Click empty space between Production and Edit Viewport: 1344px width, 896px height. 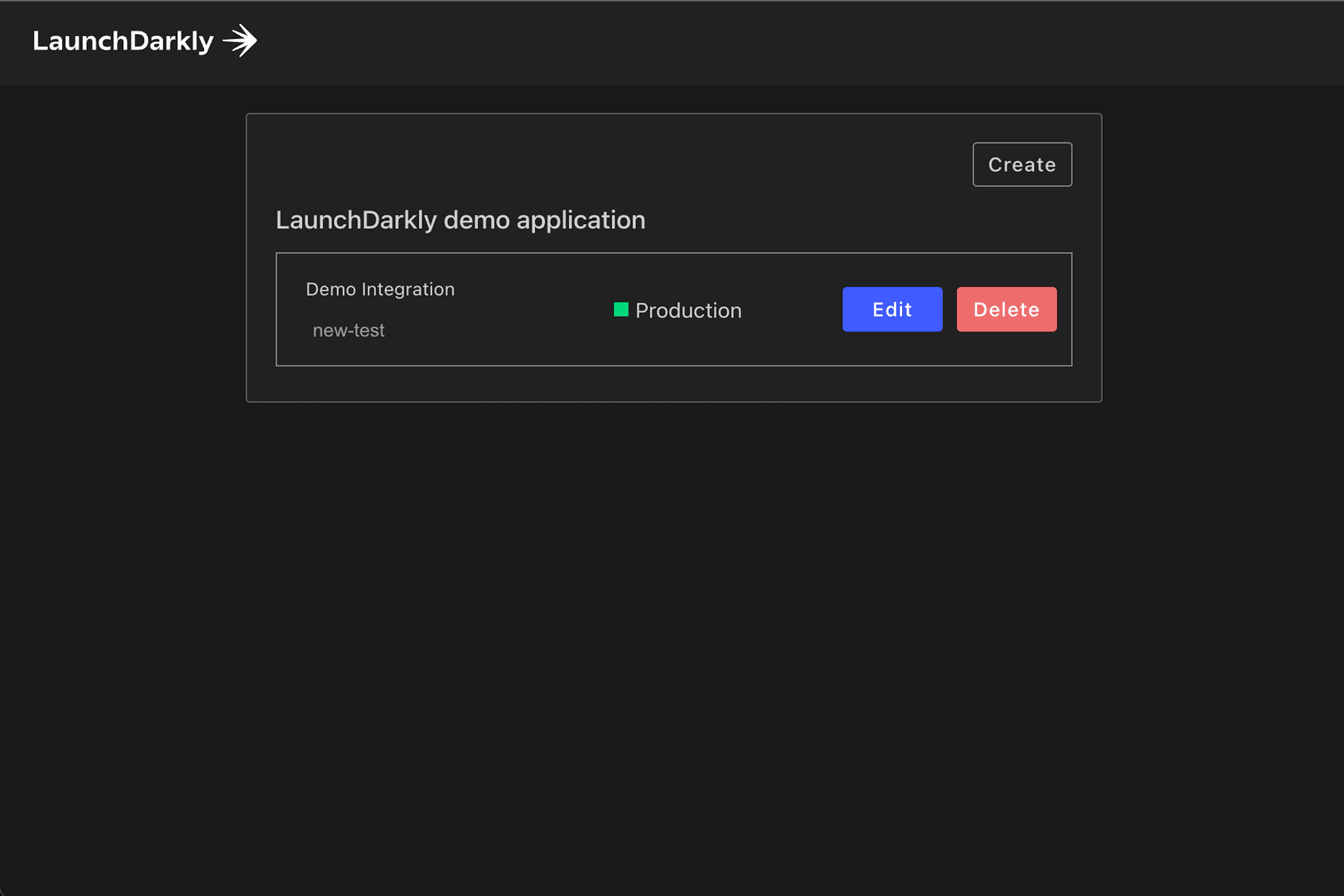791,309
